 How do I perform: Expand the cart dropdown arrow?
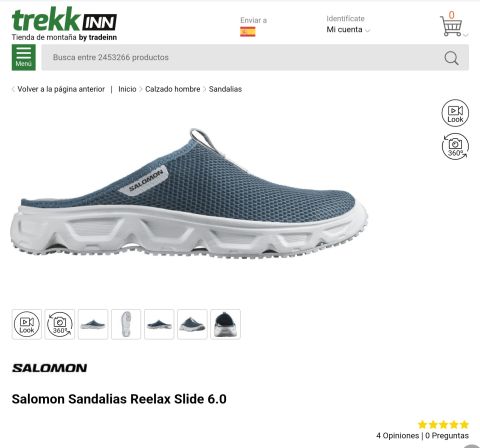click(466, 34)
